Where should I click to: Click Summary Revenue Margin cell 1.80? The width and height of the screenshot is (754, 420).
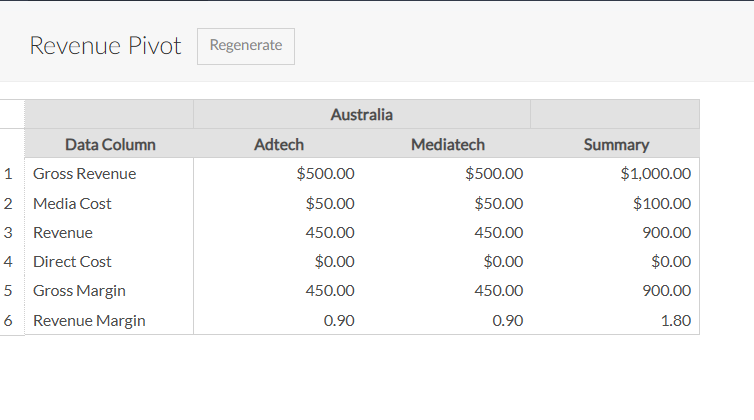[x=670, y=321]
